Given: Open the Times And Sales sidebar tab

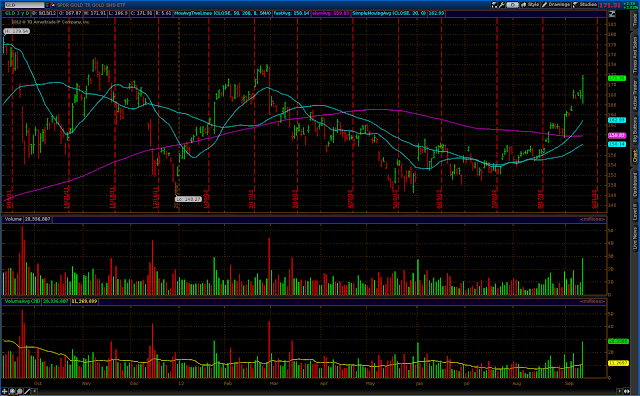Looking at the screenshot, I should tap(635, 55).
